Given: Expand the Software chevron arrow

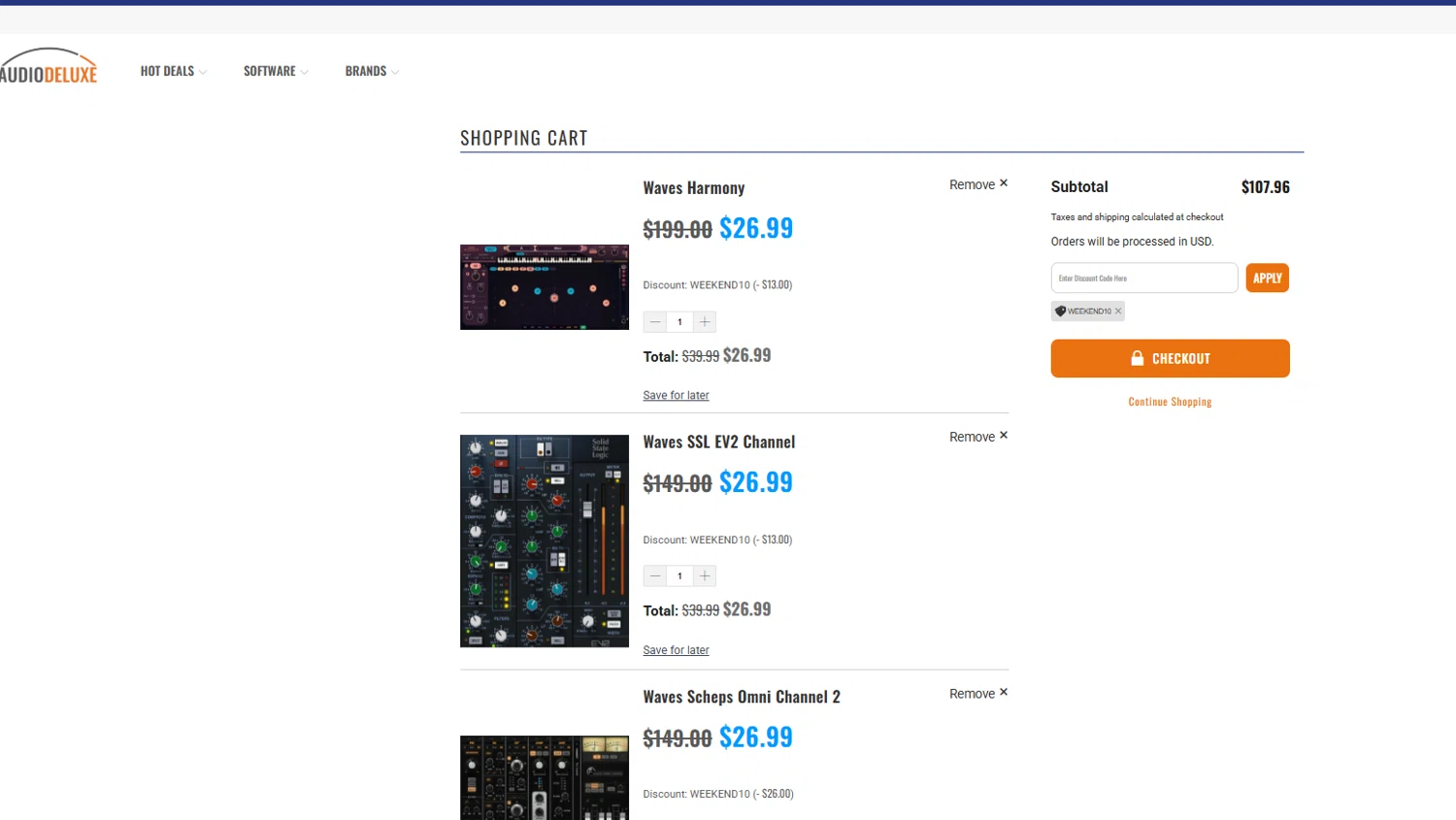Looking at the screenshot, I should tap(305, 72).
